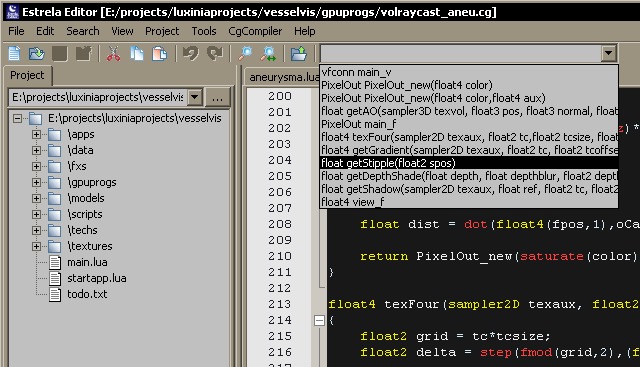
Task: Switch to the aneurysma.lua tab
Action: tap(284, 77)
